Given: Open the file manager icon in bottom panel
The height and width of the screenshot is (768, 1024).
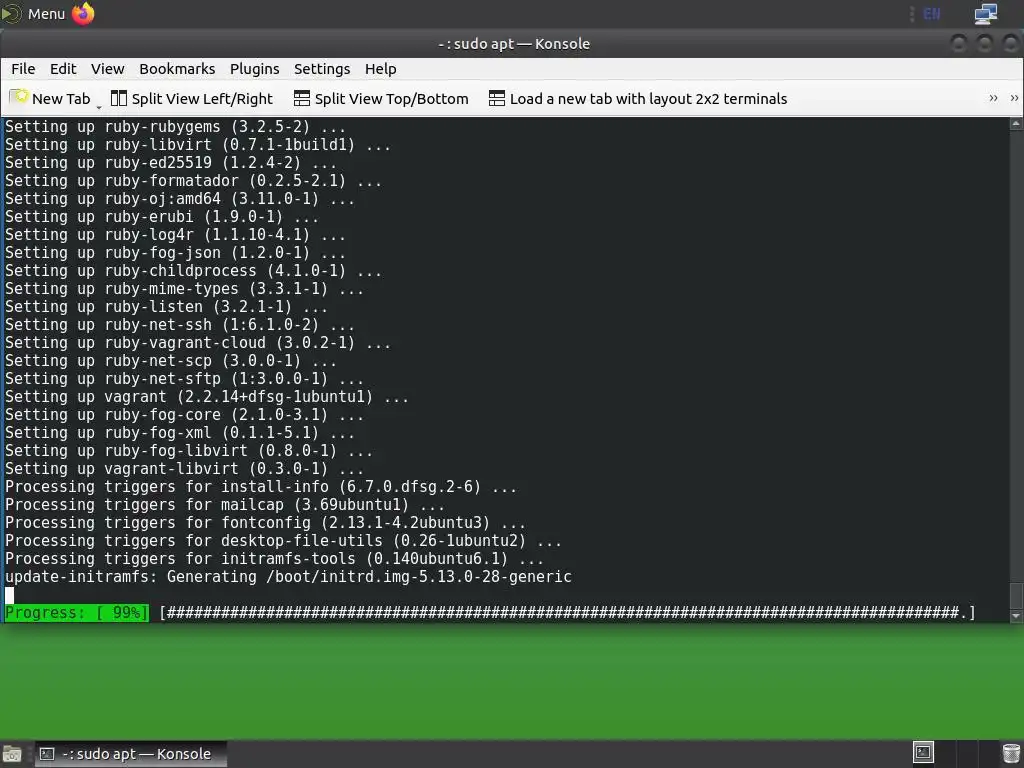Looking at the screenshot, I should coord(12,754).
